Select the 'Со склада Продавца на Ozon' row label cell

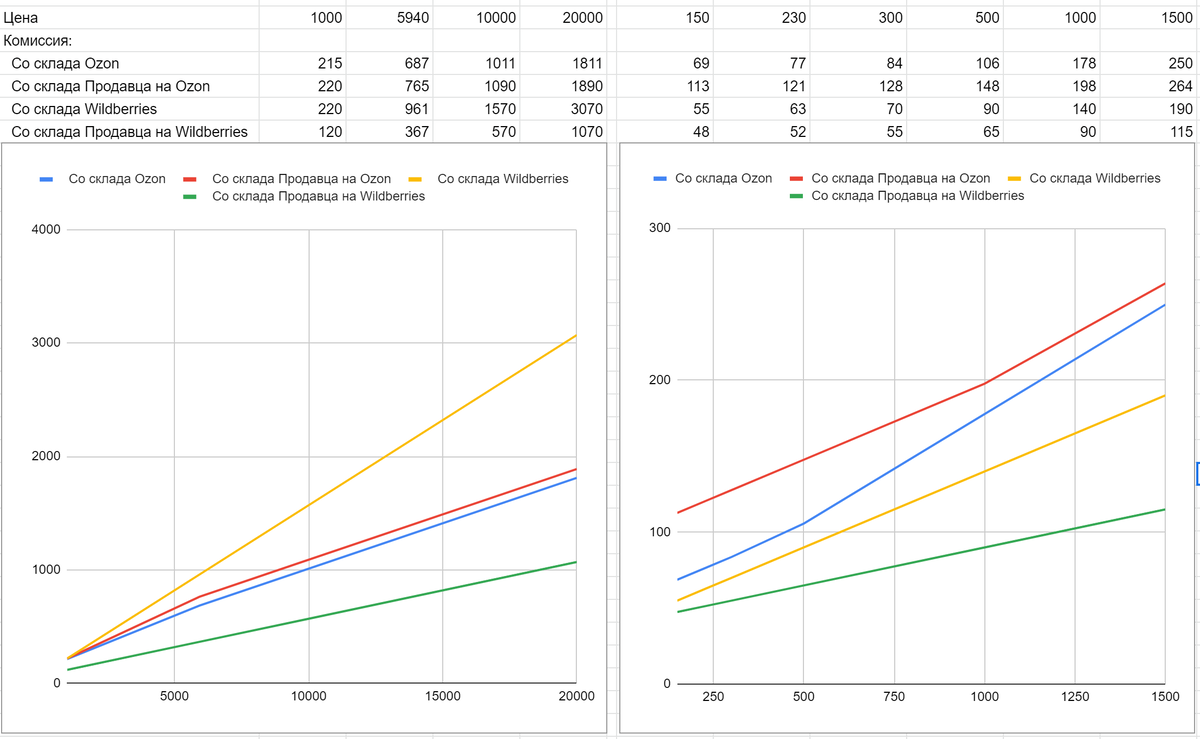point(130,86)
